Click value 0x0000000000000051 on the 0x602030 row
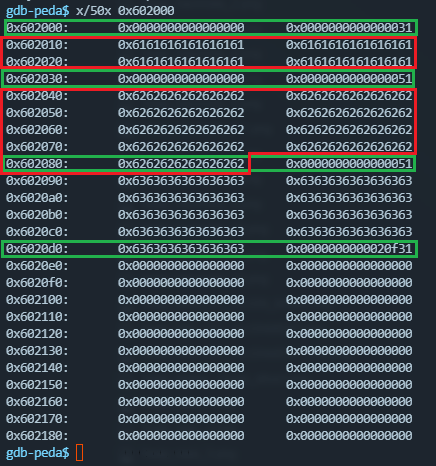The width and height of the screenshot is (436, 466). (349, 79)
